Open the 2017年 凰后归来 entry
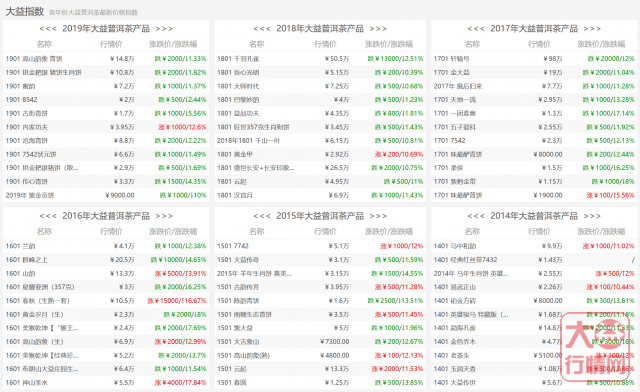Screen dimensions: 640x392 (x=458, y=86)
